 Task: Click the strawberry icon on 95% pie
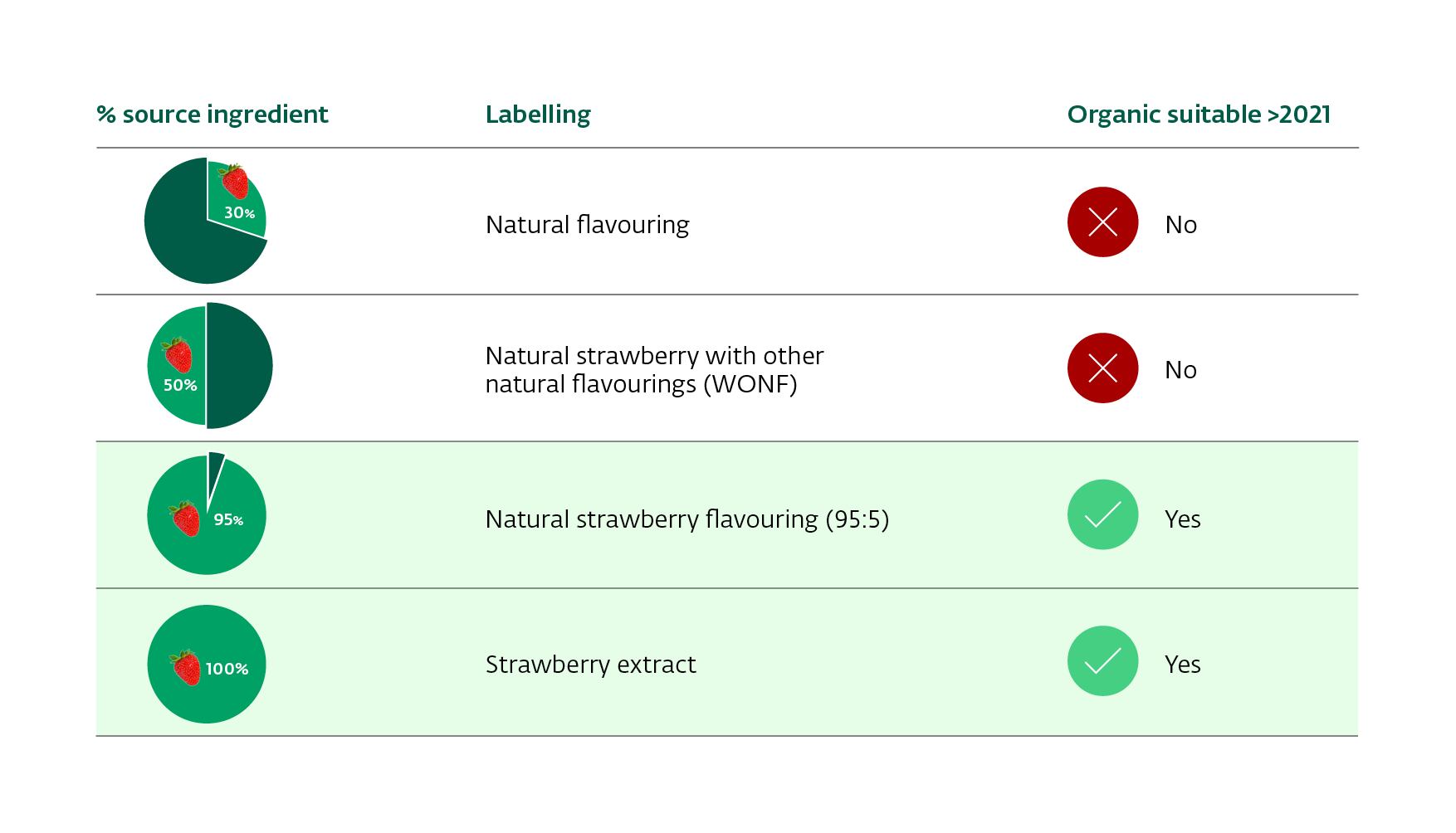pyautogui.click(x=185, y=519)
